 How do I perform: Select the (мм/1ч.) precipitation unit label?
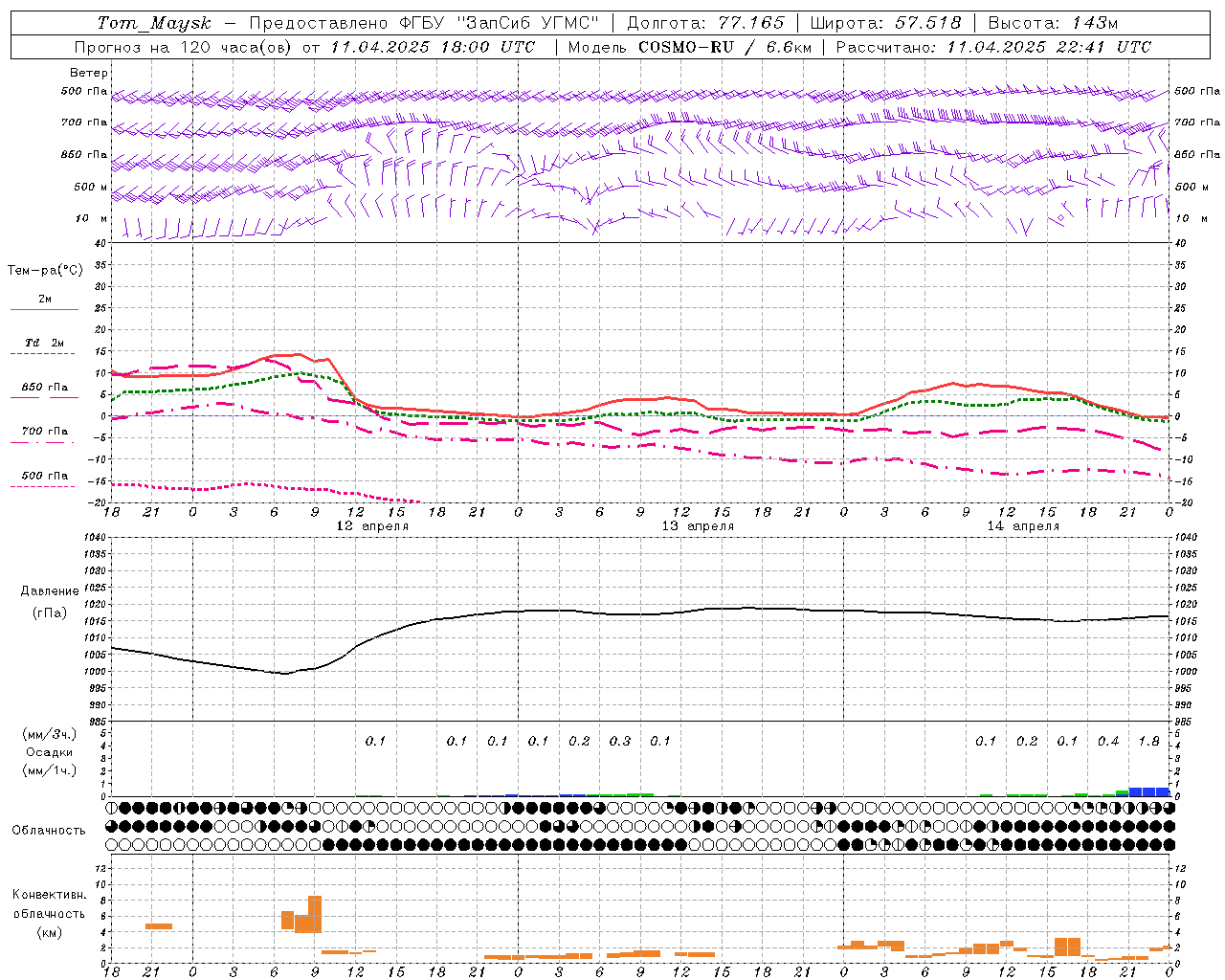[50, 770]
